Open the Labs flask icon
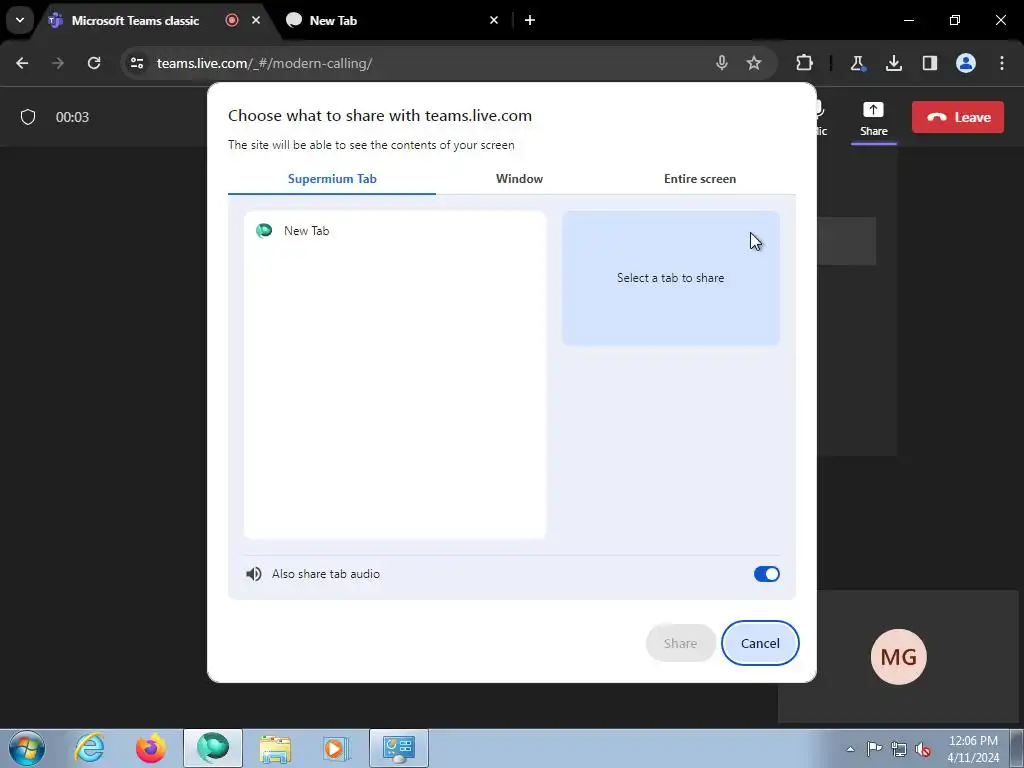The width and height of the screenshot is (1024, 768). (857, 63)
